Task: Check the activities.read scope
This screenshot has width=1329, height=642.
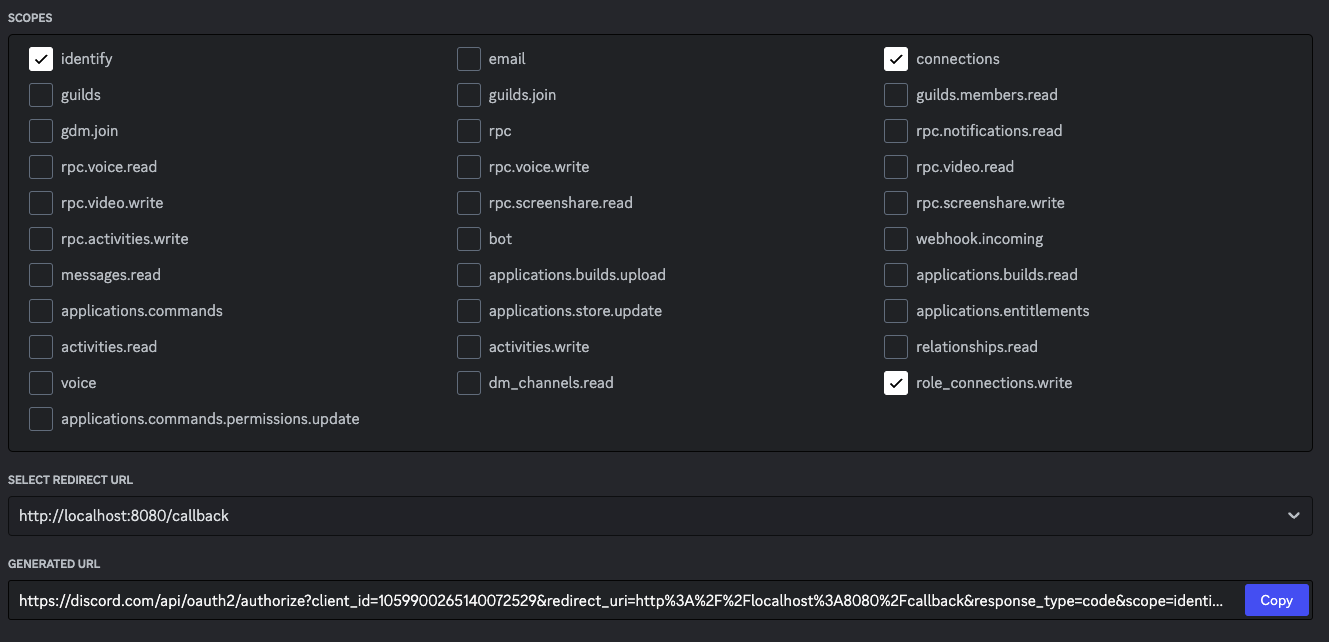Action: pos(41,347)
